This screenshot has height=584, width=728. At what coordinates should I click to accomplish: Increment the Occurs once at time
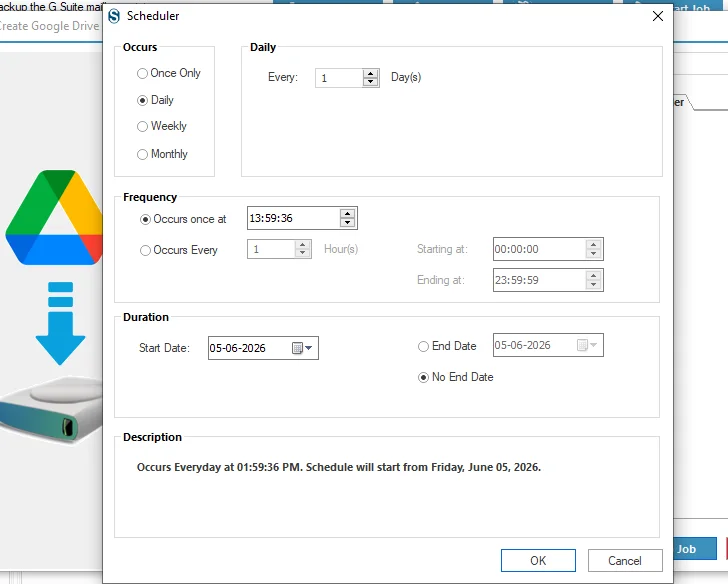tap(347, 214)
